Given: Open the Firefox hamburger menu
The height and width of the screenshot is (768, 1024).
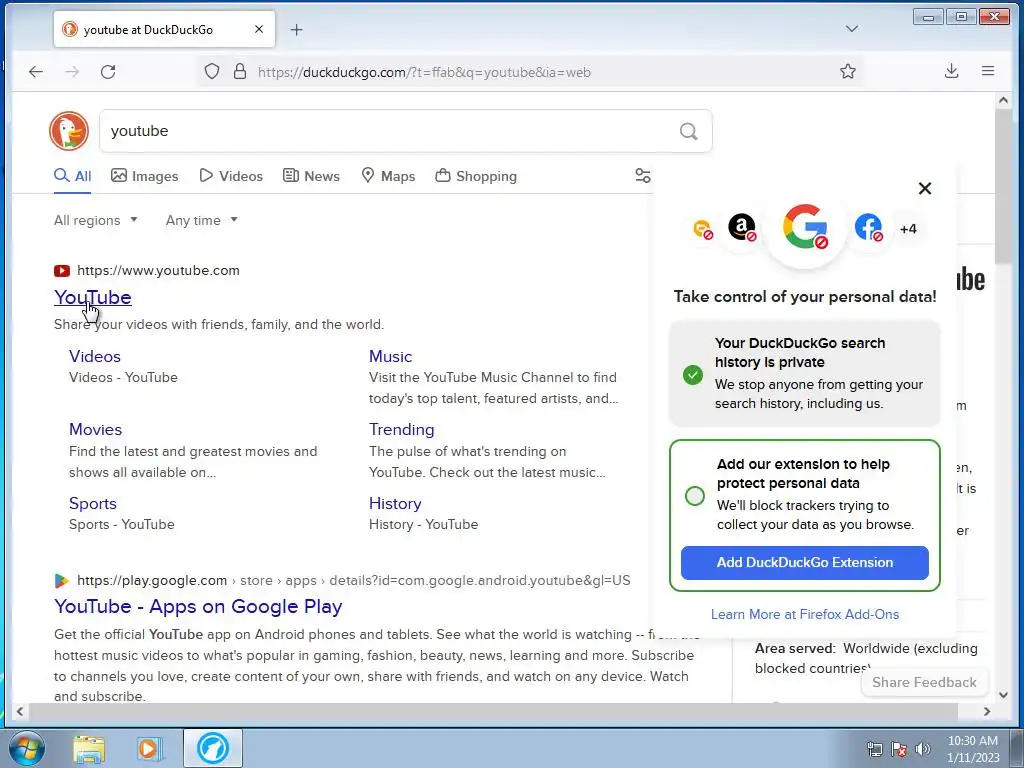Looking at the screenshot, I should (988, 71).
